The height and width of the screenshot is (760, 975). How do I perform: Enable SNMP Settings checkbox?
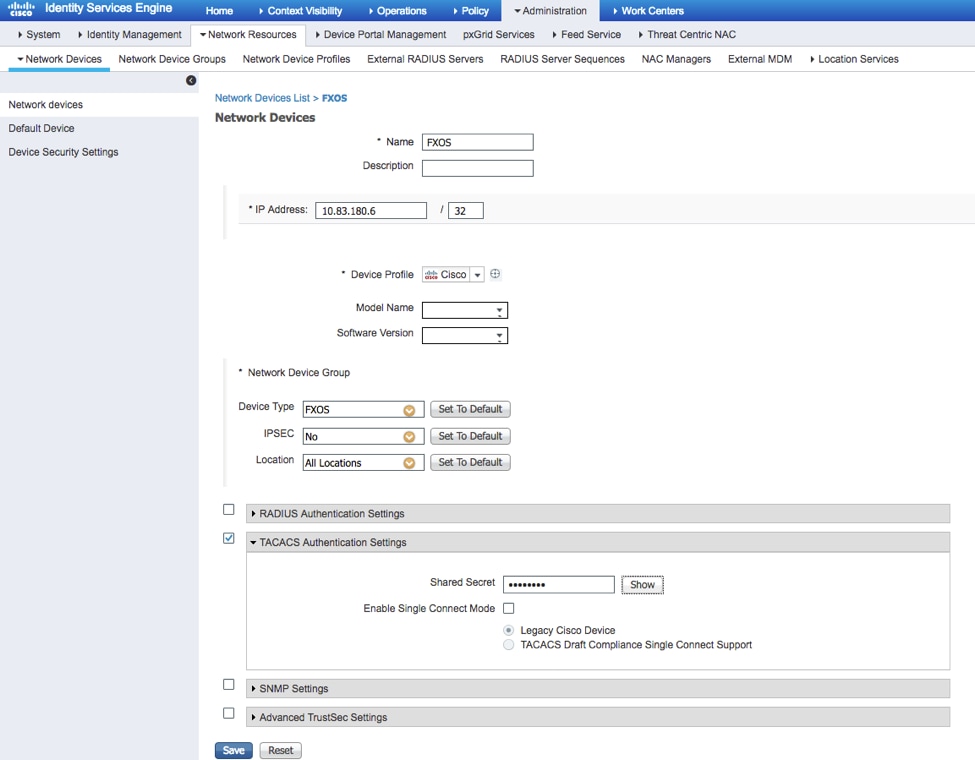coord(229,684)
